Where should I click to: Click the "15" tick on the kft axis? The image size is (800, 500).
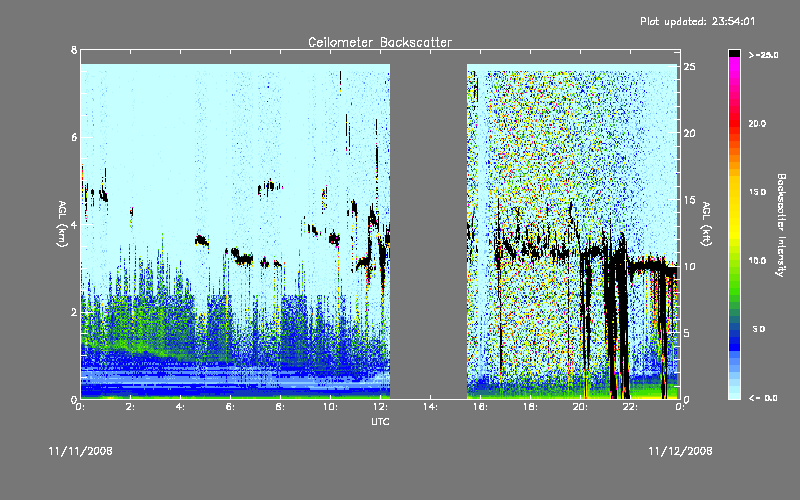[x=690, y=200]
